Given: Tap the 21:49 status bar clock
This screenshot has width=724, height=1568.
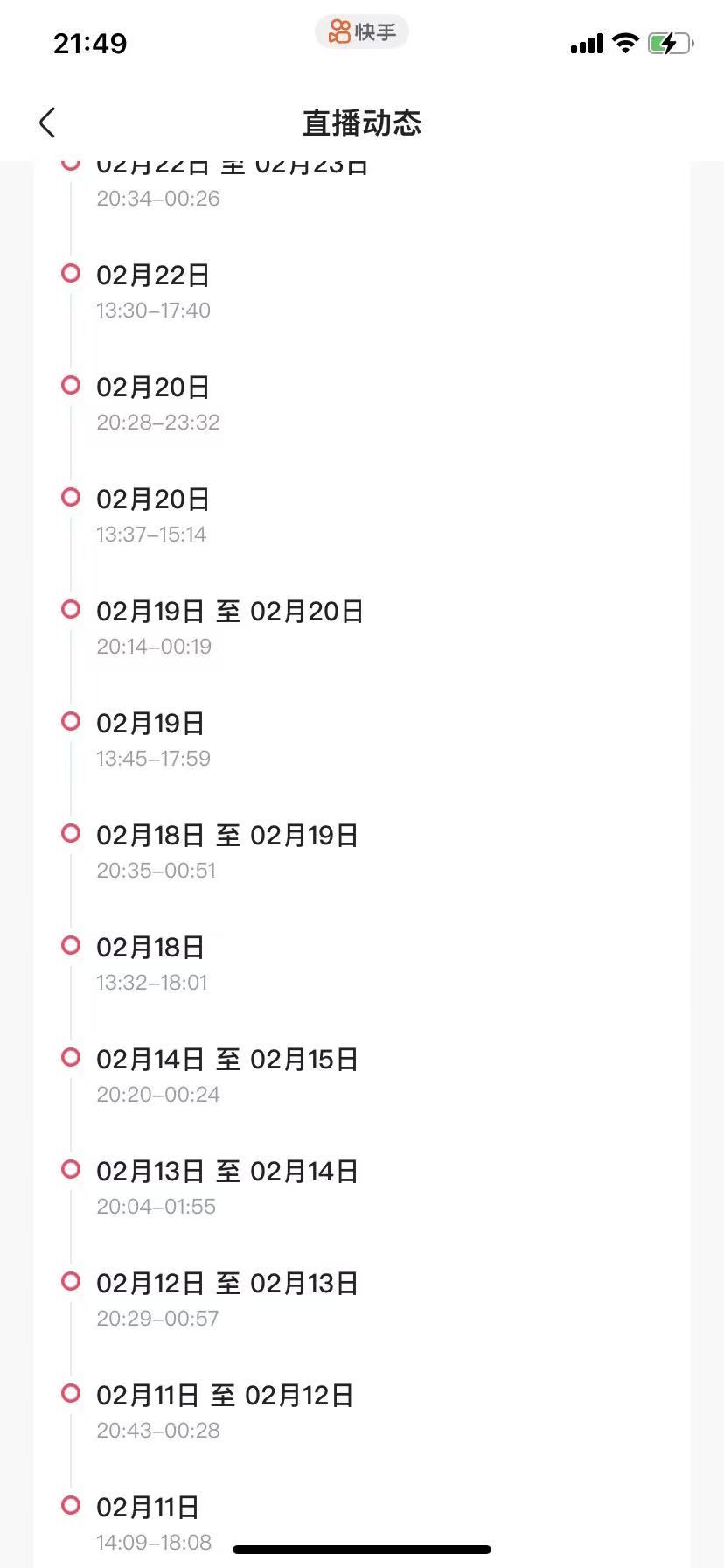Looking at the screenshot, I should coord(90,43).
